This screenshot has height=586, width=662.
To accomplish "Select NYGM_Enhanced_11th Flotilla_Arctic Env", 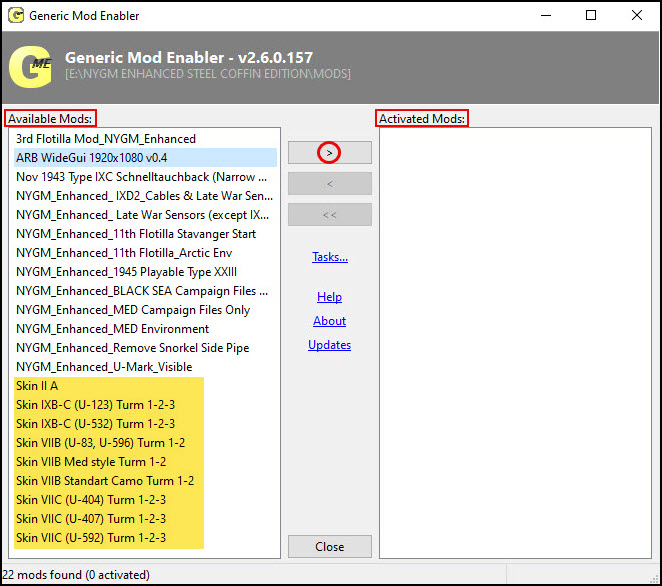I will tap(145, 252).
